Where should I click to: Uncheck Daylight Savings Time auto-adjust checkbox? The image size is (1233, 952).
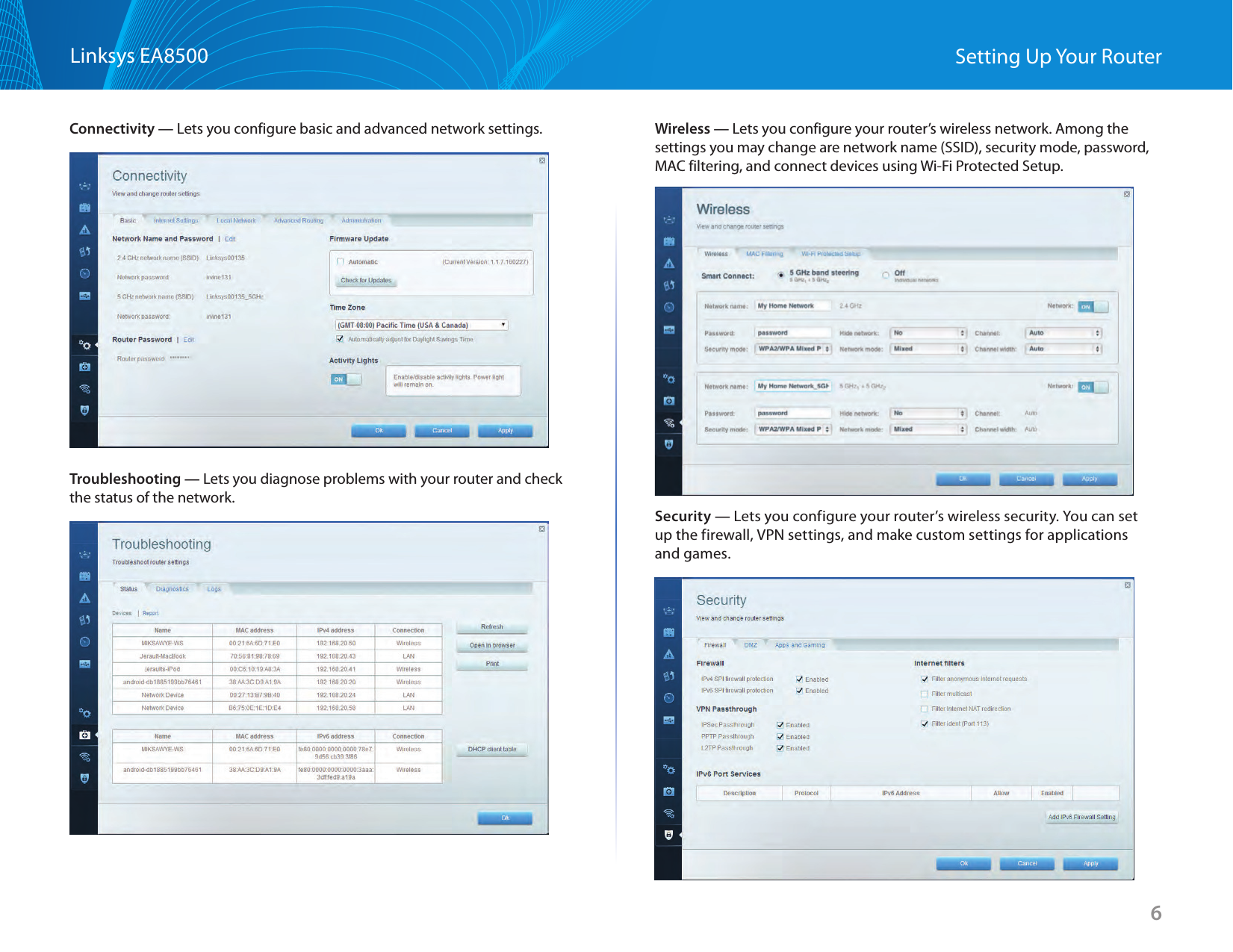(x=341, y=339)
